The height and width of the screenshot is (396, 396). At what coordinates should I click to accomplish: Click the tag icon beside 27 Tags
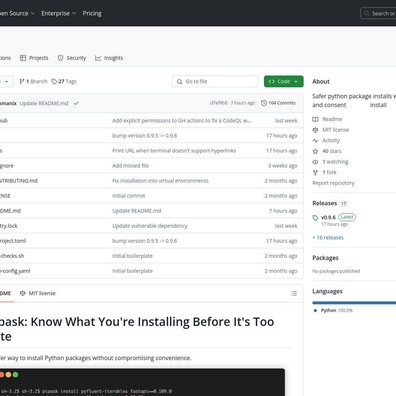pyautogui.click(x=54, y=81)
